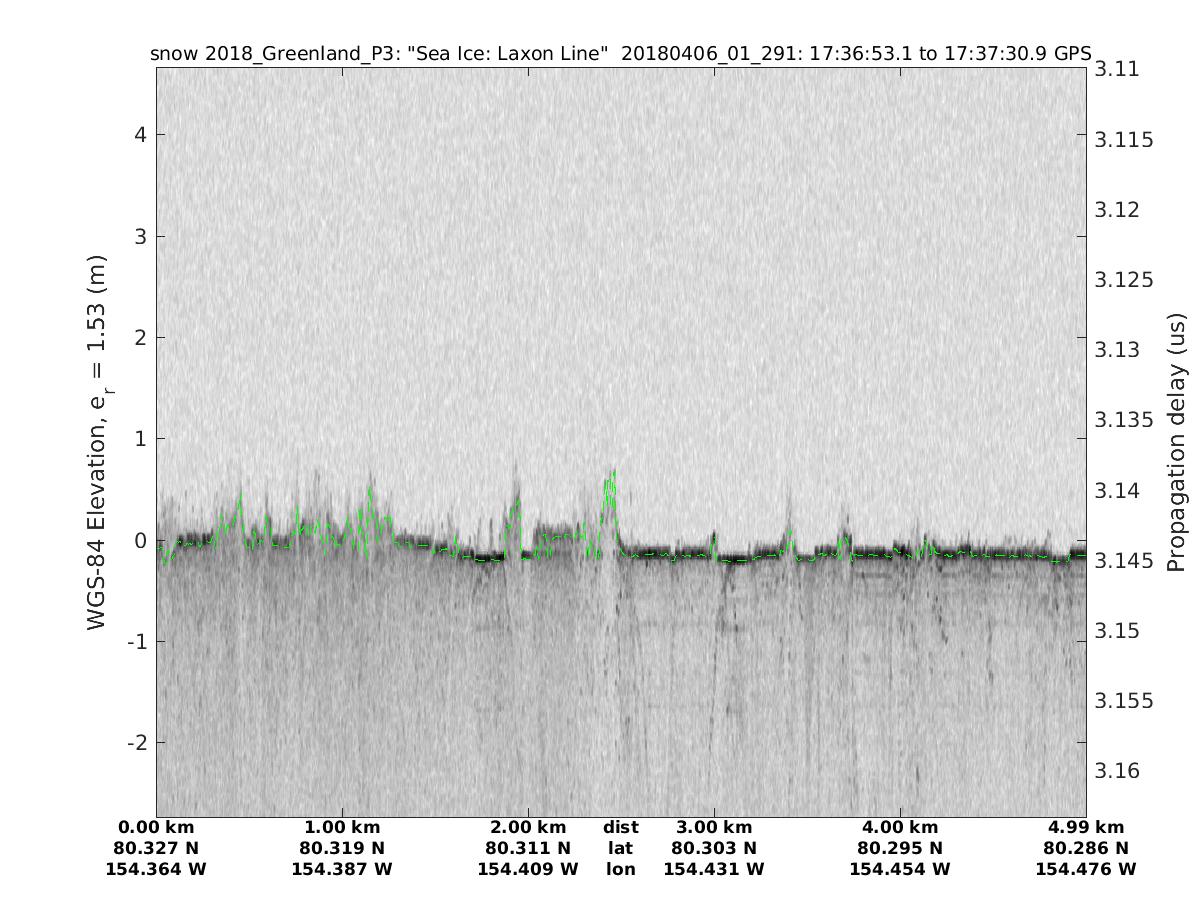Screen dimensions: 1200x900
Task: Click the 80.311 N latitude label
Action: click(528, 848)
